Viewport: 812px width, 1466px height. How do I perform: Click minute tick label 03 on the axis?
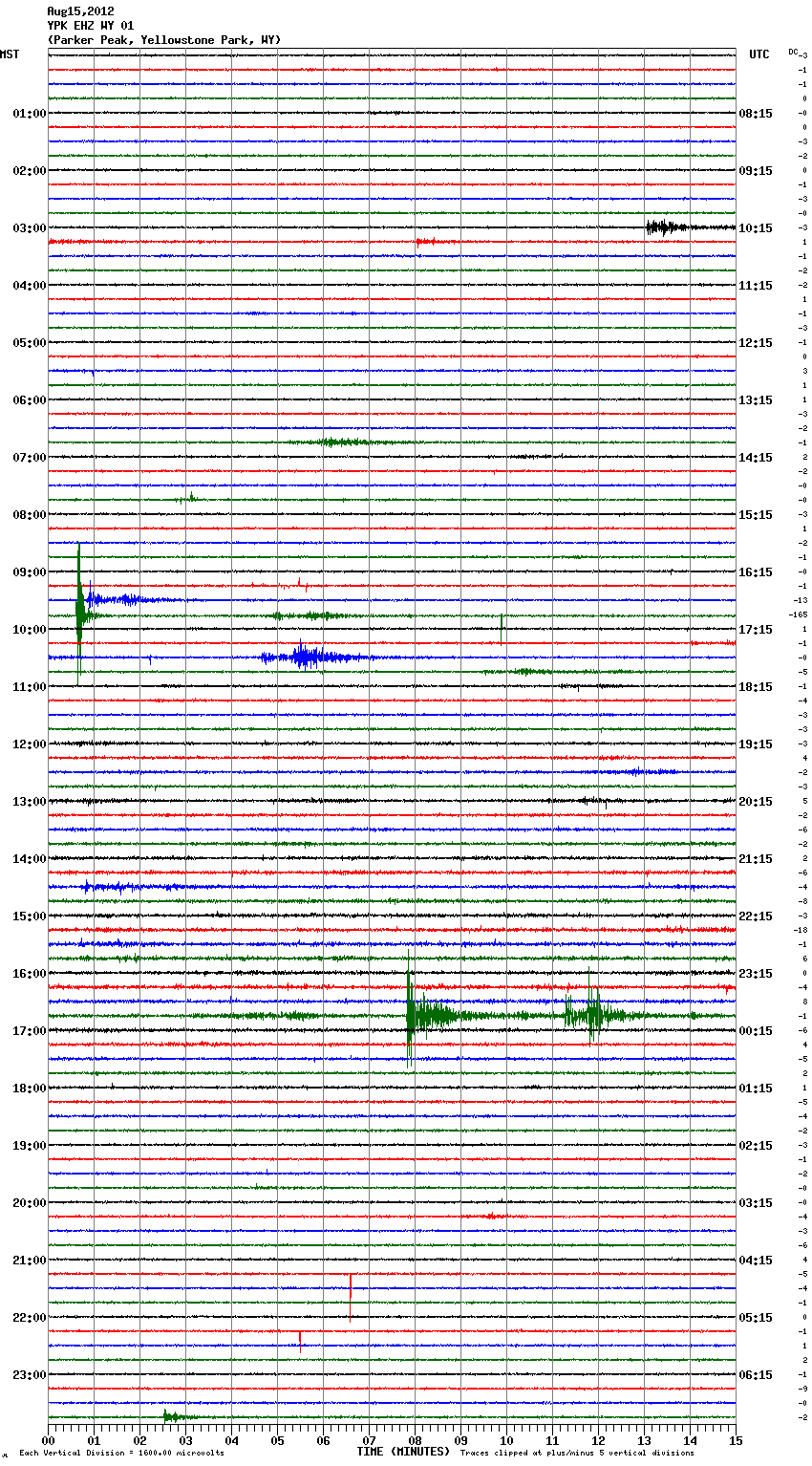coord(186,1440)
